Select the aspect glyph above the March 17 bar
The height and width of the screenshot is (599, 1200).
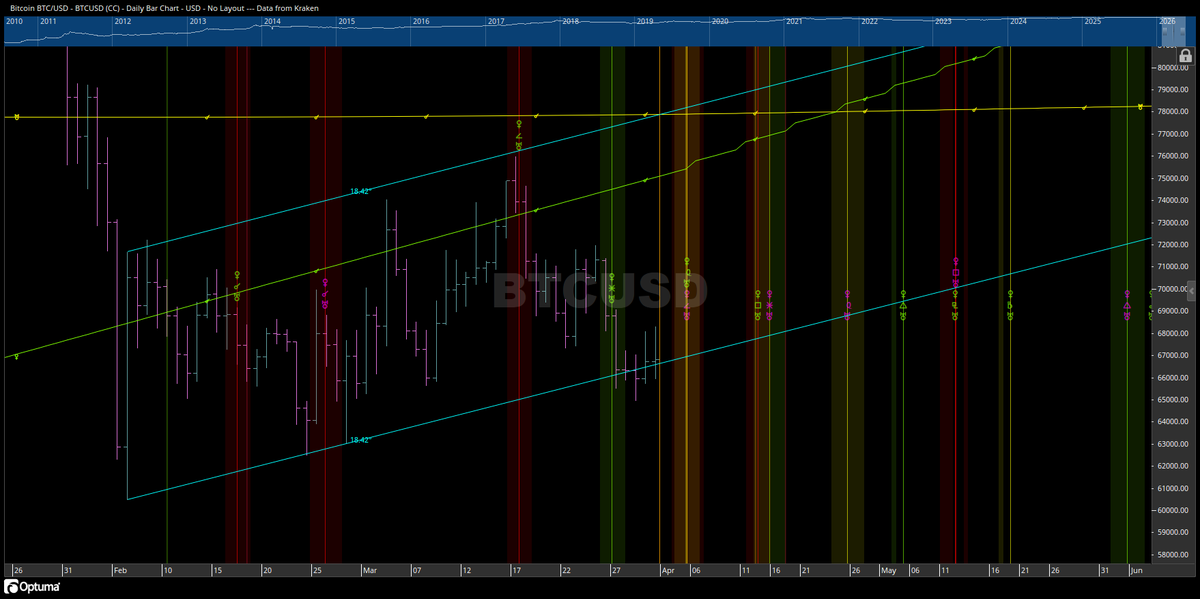point(518,135)
